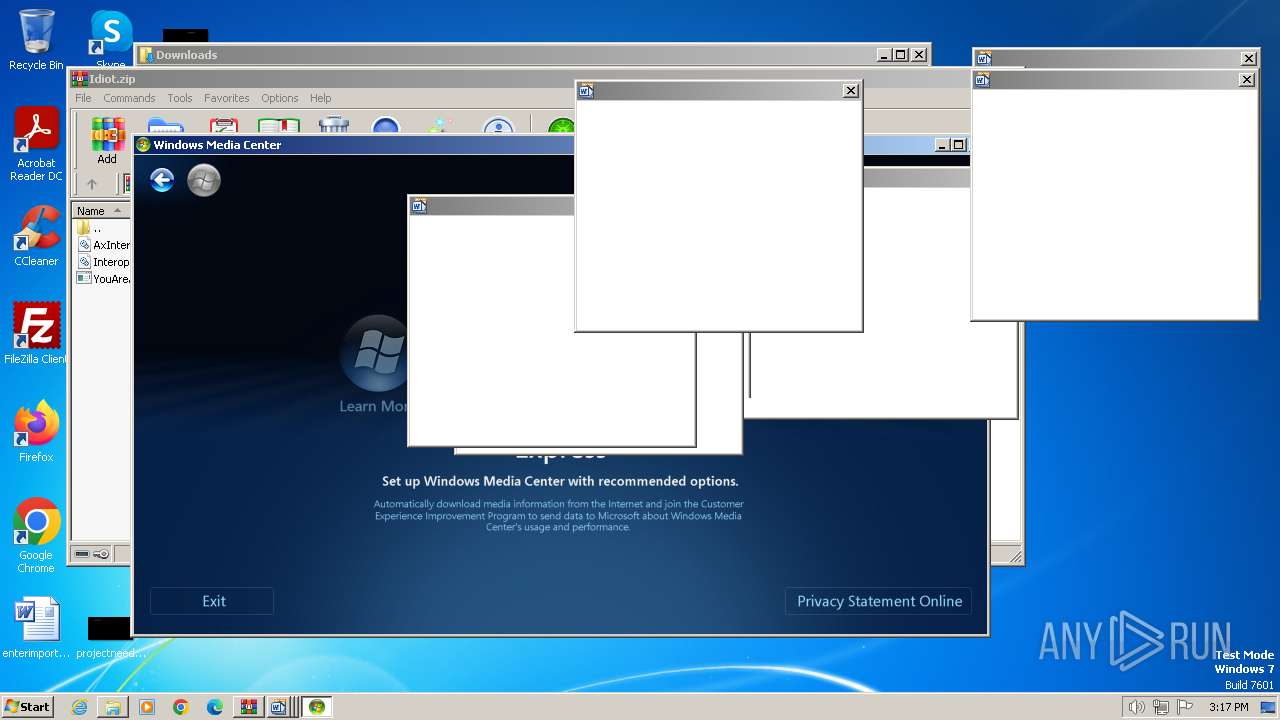
Task: Switch to WinRAR via taskbar button
Action: click(x=249, y=707)
